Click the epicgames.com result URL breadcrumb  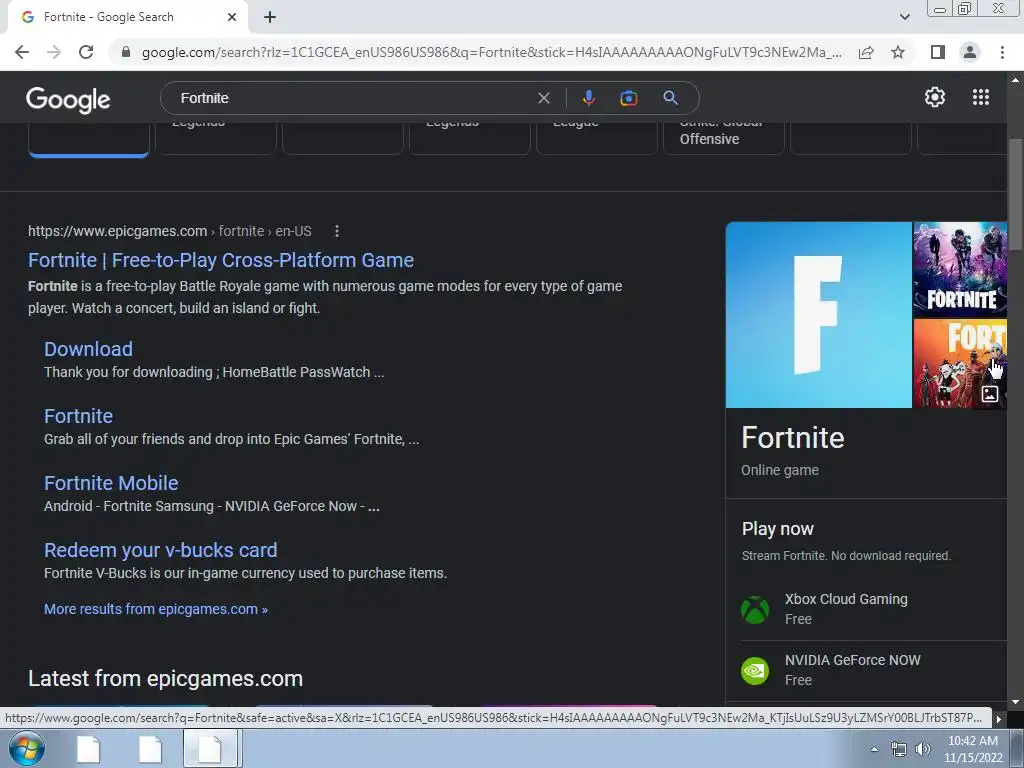click(170, 231)
